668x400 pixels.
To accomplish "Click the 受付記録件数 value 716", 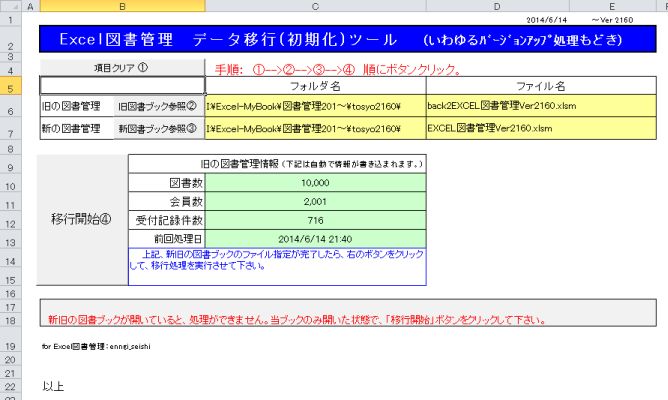I will (x=315, y=220).
